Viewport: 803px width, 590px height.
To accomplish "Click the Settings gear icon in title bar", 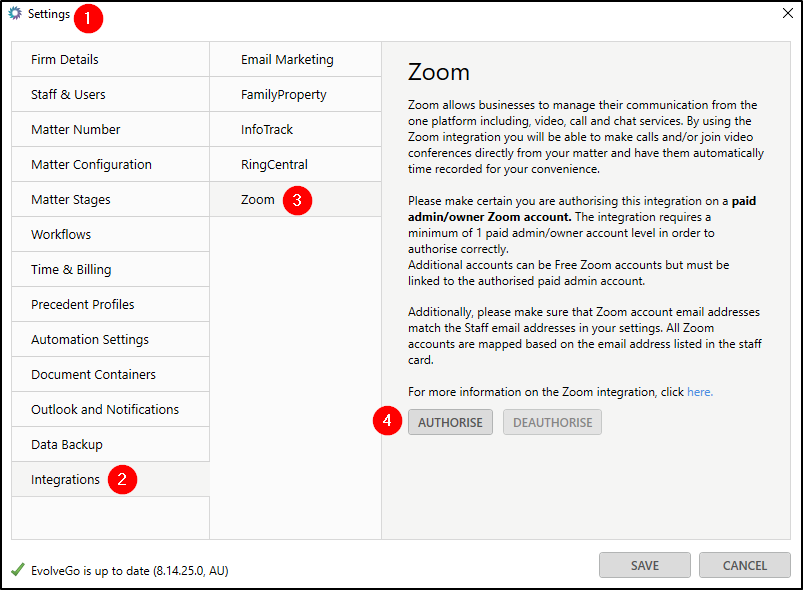I will tap(15, 13).
